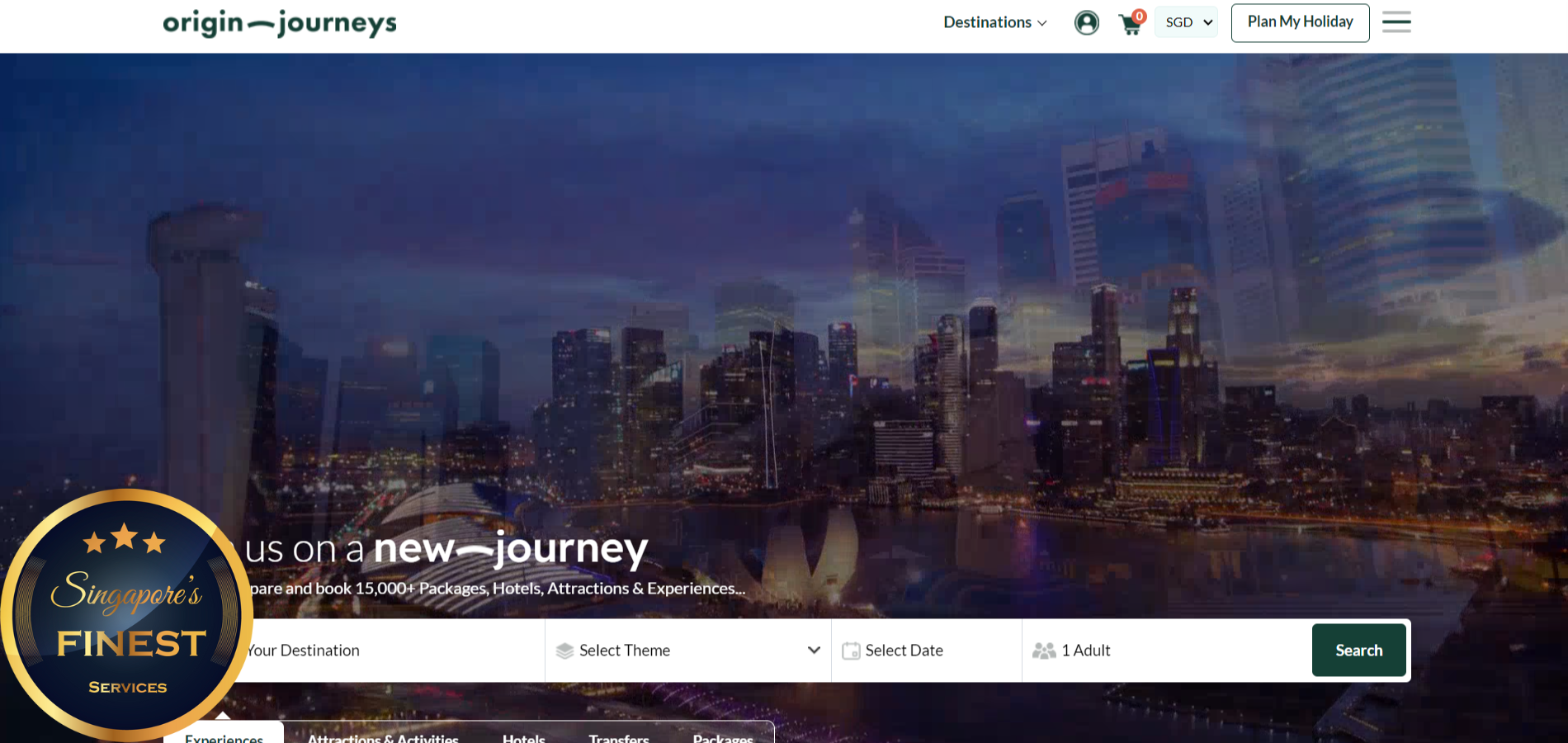Click the calendar icon for Select Date
The height and width of the screenshot is (743, 1568).
(x=850, y=651)
